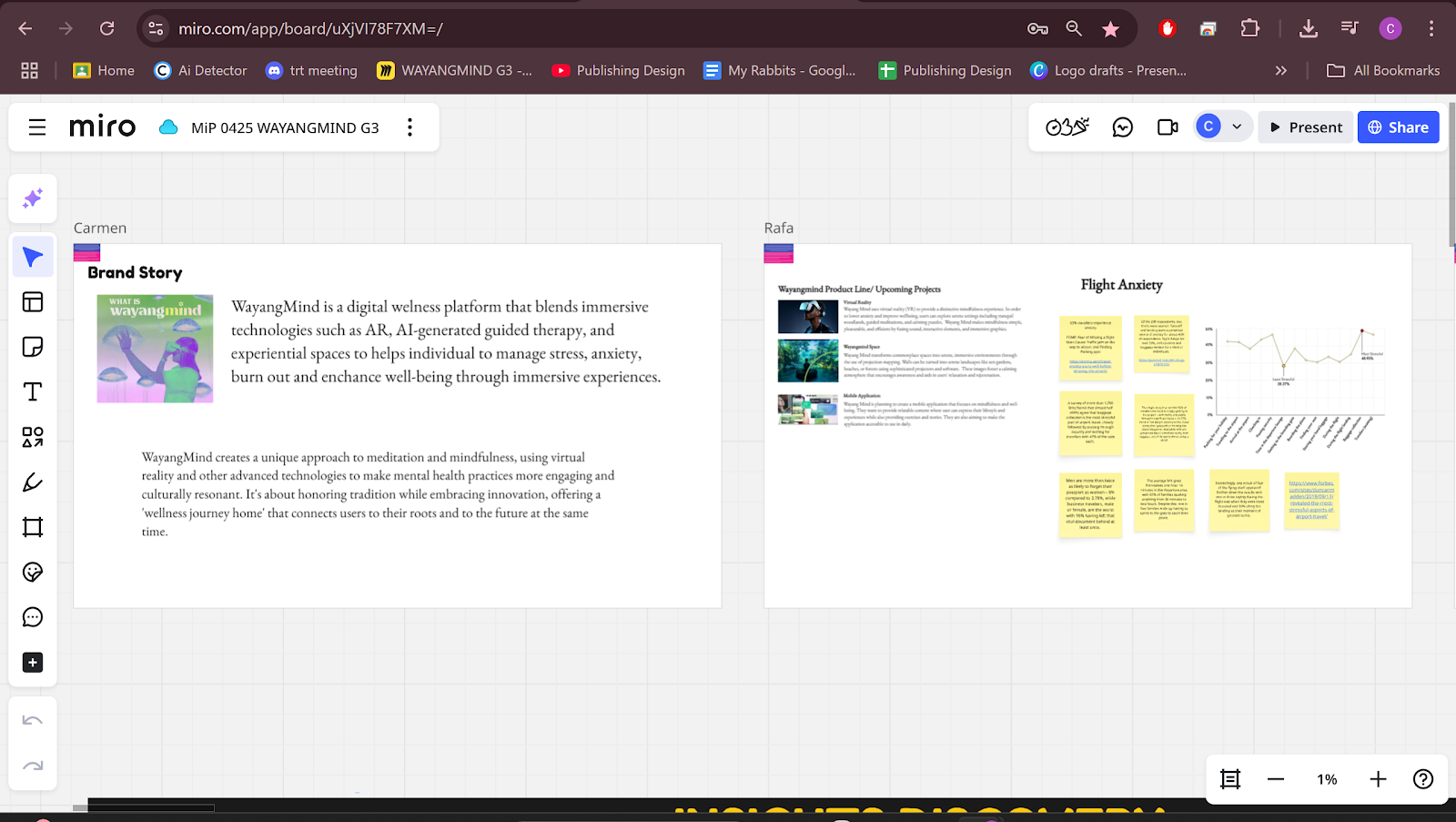Open user avatar C in Miro toolbar

tap(1208, 127)
